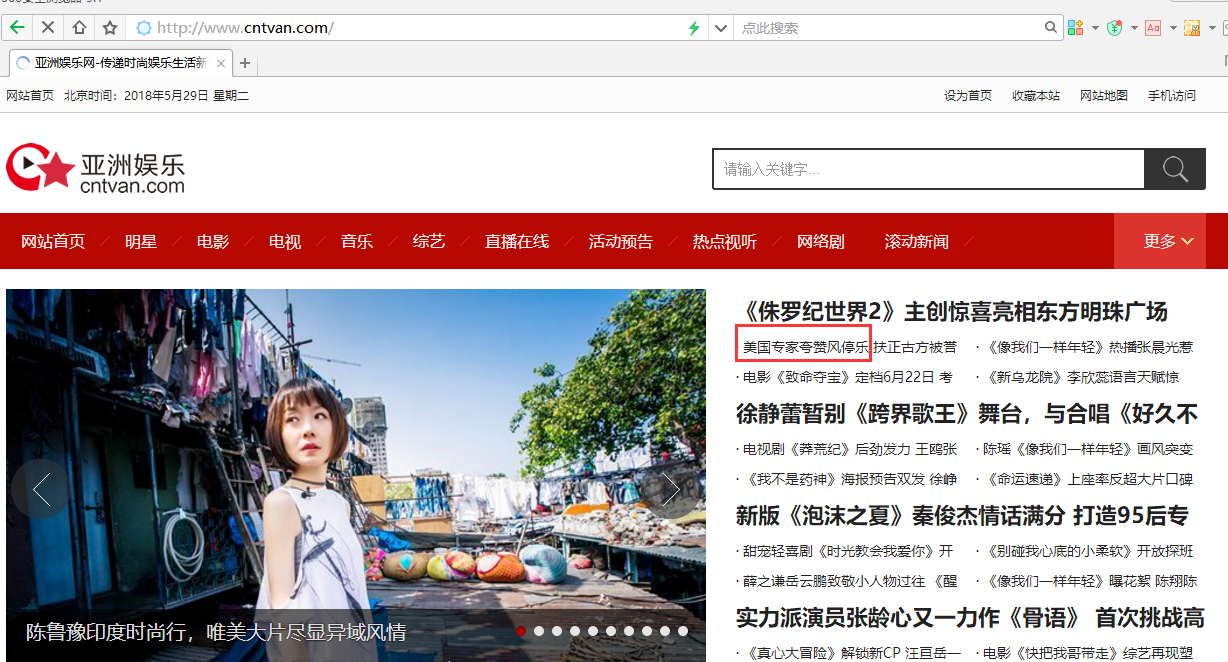The width and height of the screenshot is (1228, 662).
Task: Open the 电视 navigation item
Action: click(285, 241)
